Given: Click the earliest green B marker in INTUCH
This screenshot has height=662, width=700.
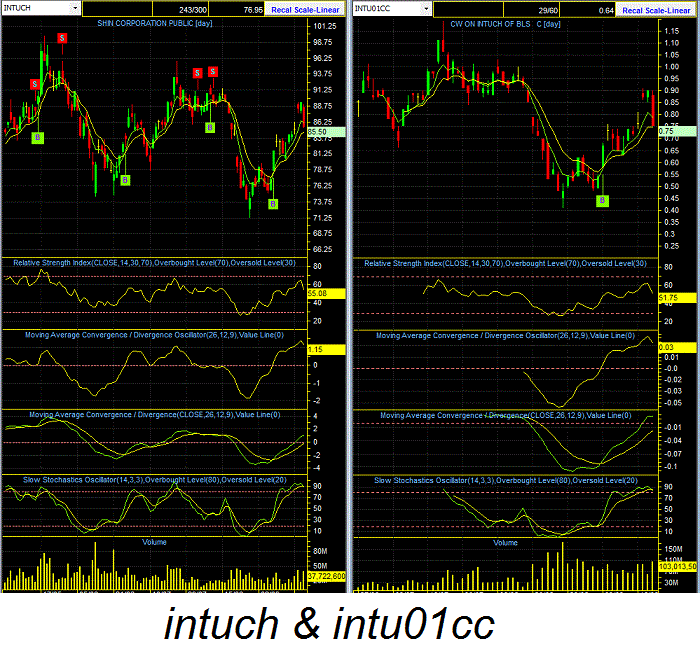Looking at the screenshot, I should click(38, 137).
